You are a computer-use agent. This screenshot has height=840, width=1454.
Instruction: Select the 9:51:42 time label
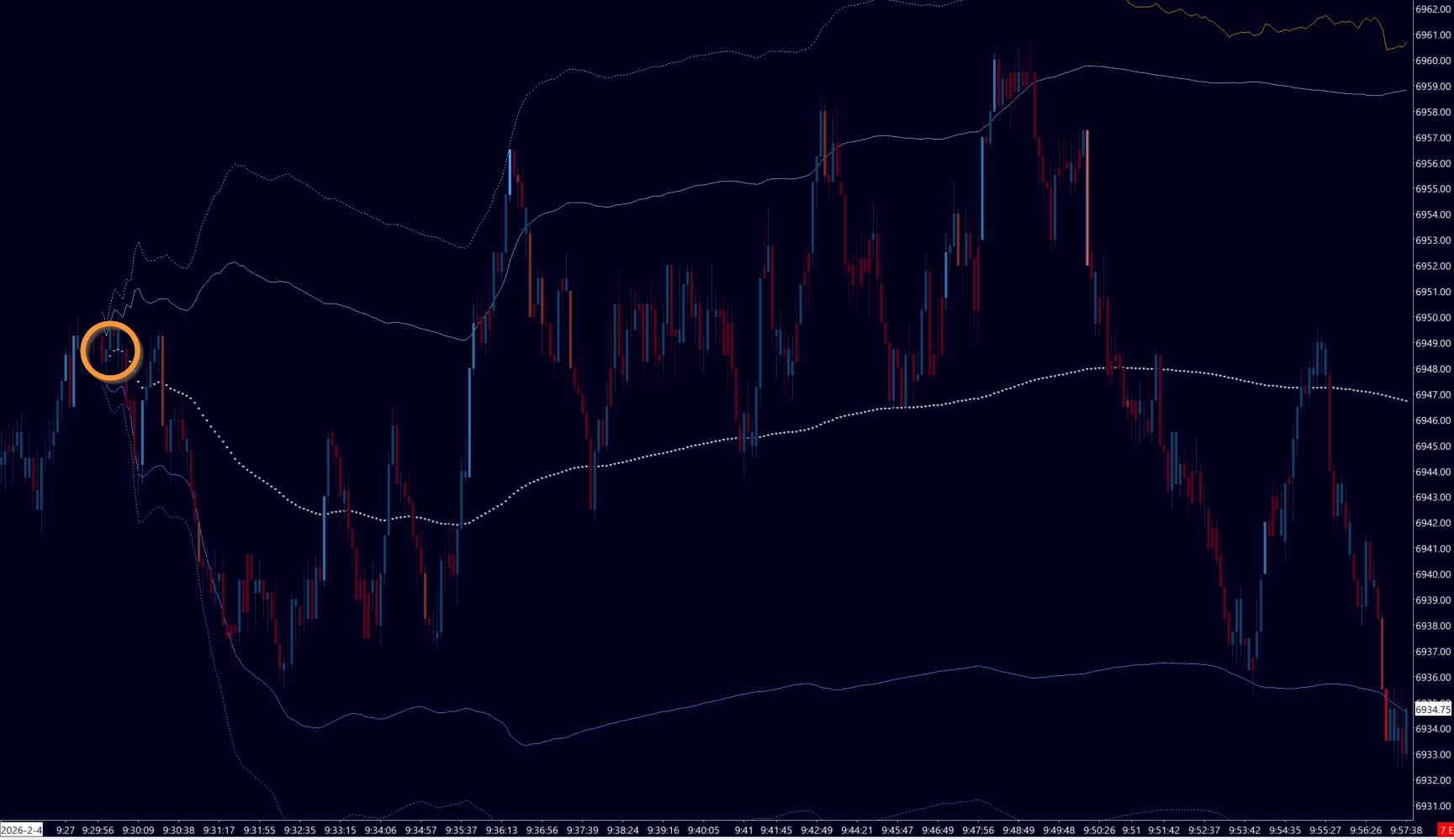pos(1163,830)
